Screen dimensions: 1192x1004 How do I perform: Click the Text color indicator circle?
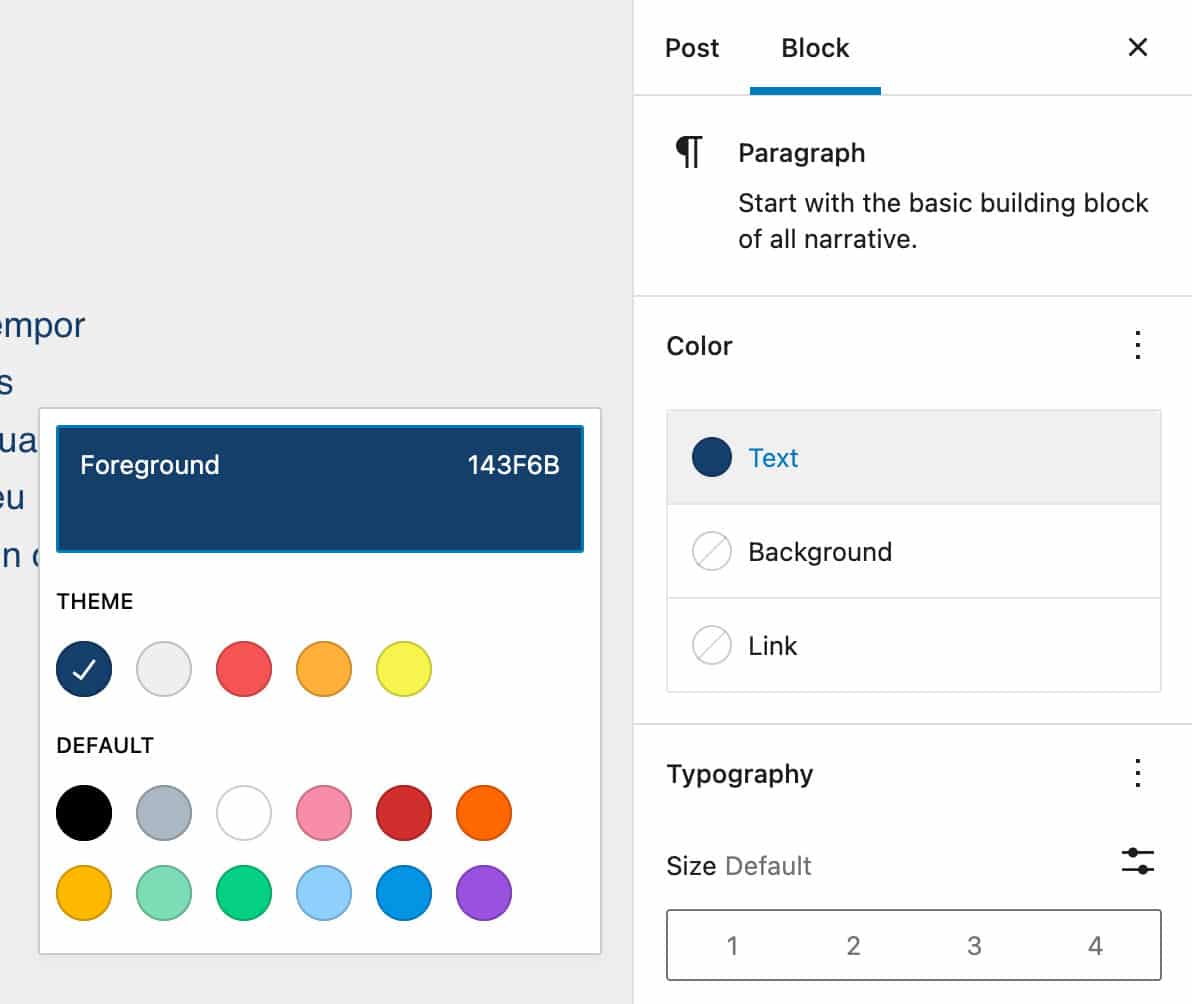(710, 458)
